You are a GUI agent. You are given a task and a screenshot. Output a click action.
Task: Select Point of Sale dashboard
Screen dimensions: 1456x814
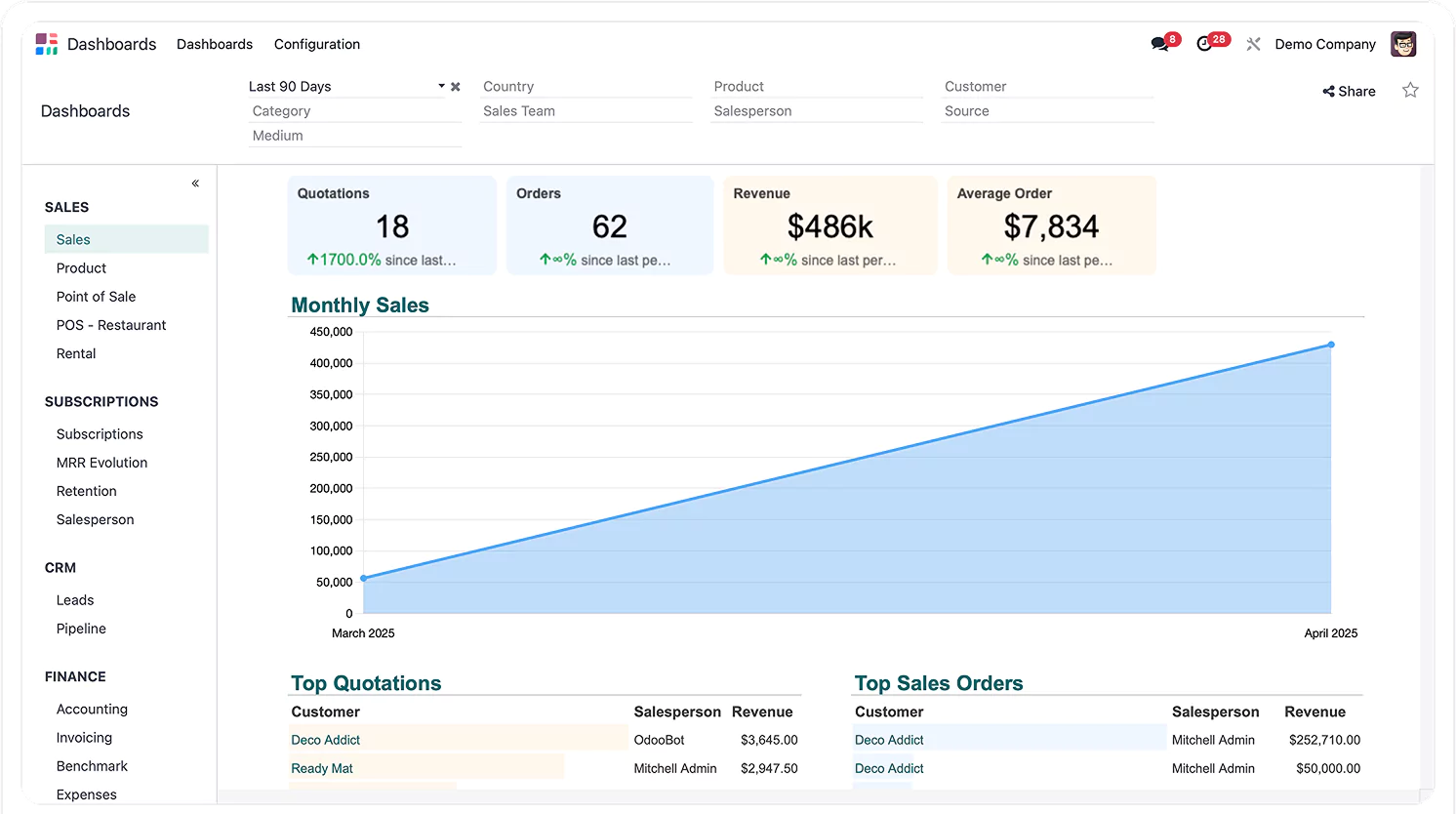coord(96,297)
